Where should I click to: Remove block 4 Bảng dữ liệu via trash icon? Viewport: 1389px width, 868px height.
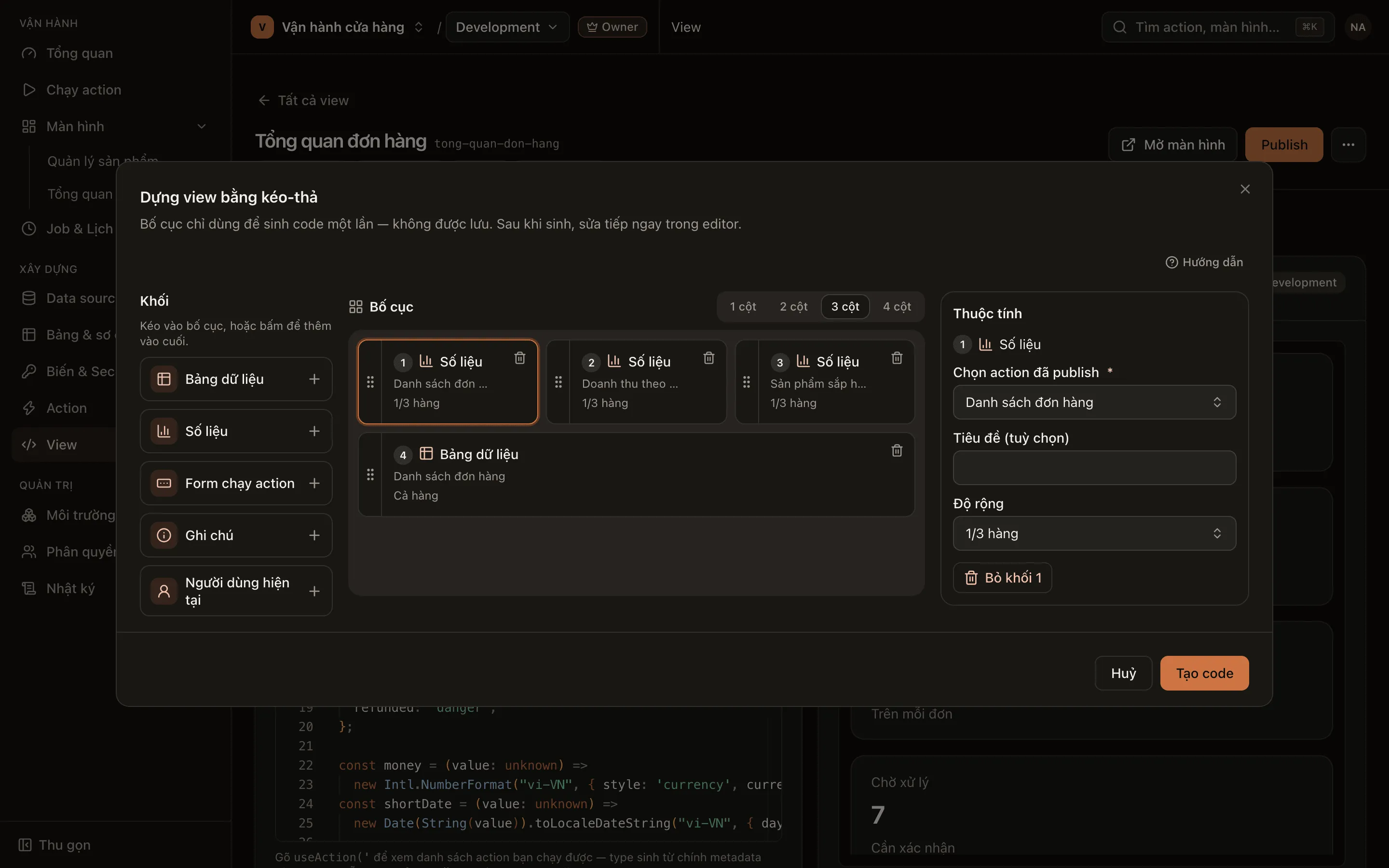click(x=897, y=451)
